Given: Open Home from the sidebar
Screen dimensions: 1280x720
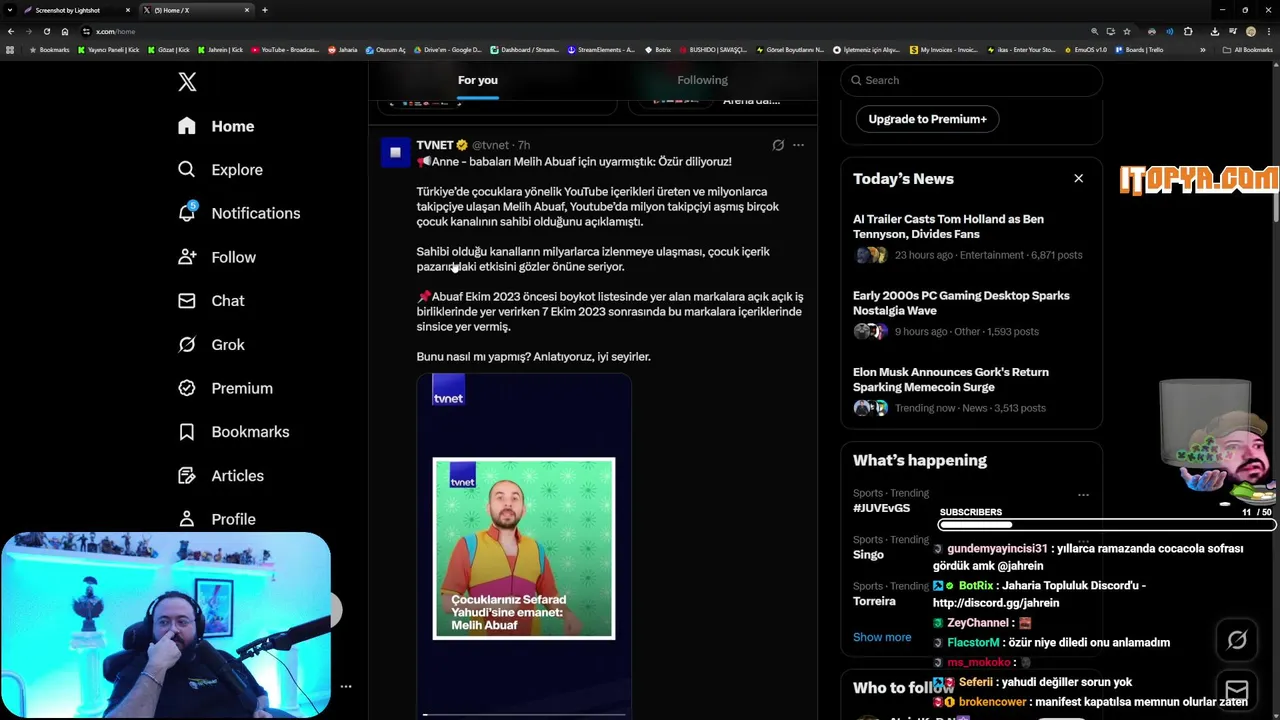Looking at the screenshot, I should point(216,126).
